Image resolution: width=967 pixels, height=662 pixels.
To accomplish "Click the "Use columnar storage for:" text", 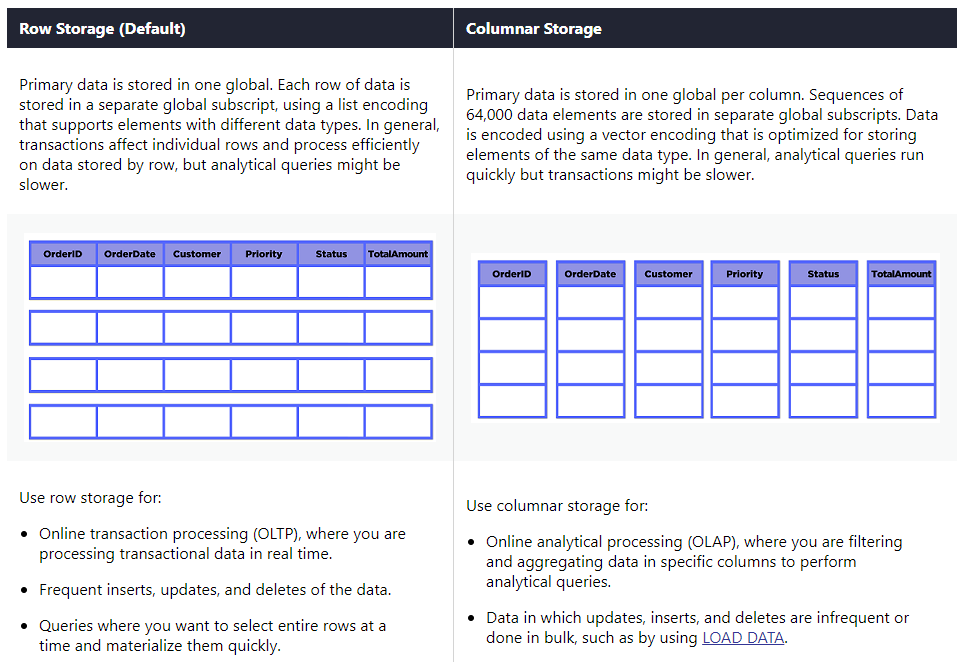I will 557,506.
